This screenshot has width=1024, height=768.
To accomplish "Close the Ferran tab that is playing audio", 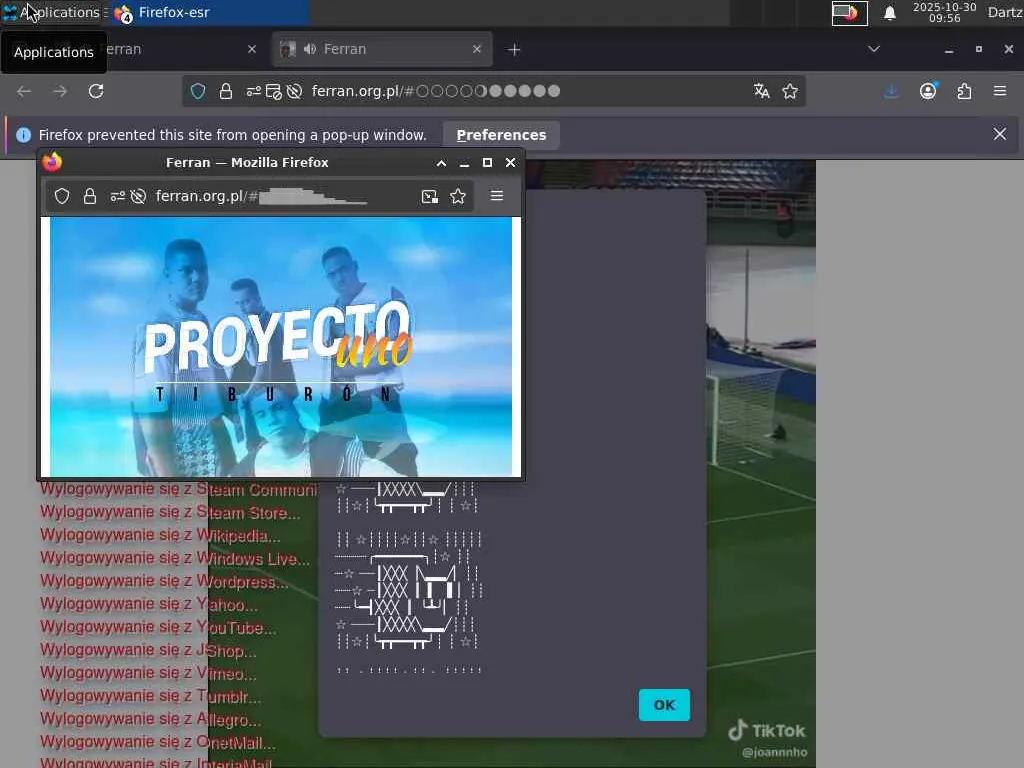I will point(477,49).
